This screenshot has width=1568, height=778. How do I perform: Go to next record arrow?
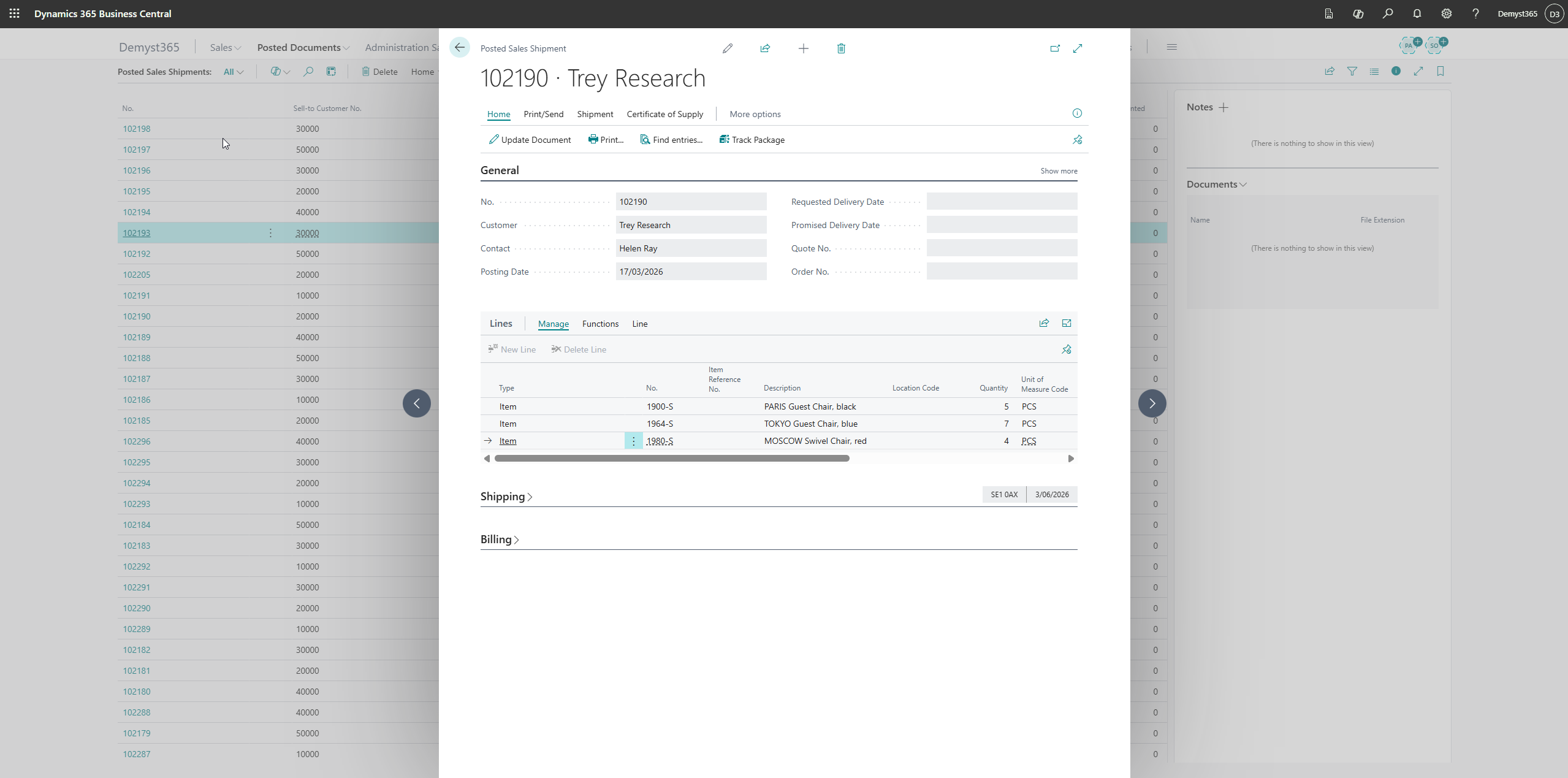1152,403
